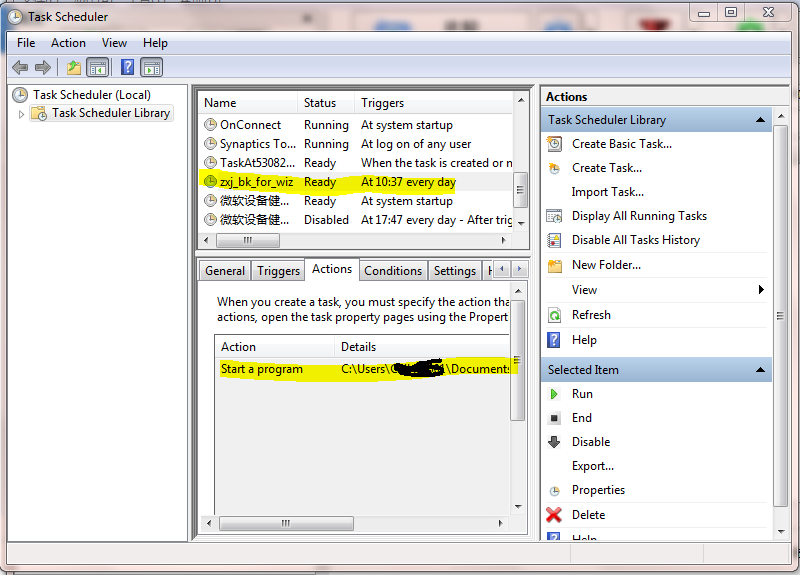
Task: Click the 'At log on of any user' trigger
Action: pyautogui.click(x=416, y=144)
